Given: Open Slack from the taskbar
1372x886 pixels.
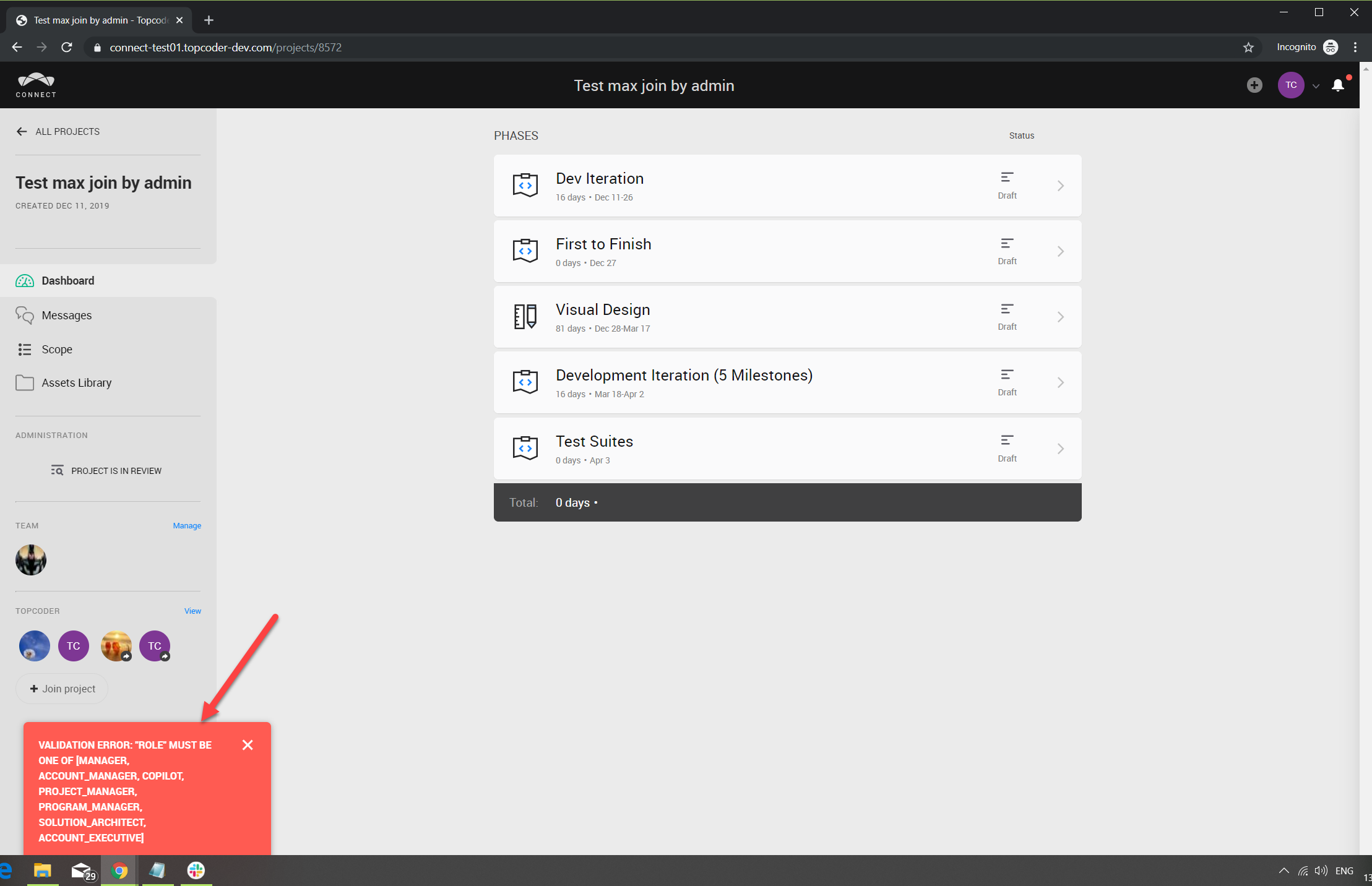Looking at the screenshot, I should point(196,871).
